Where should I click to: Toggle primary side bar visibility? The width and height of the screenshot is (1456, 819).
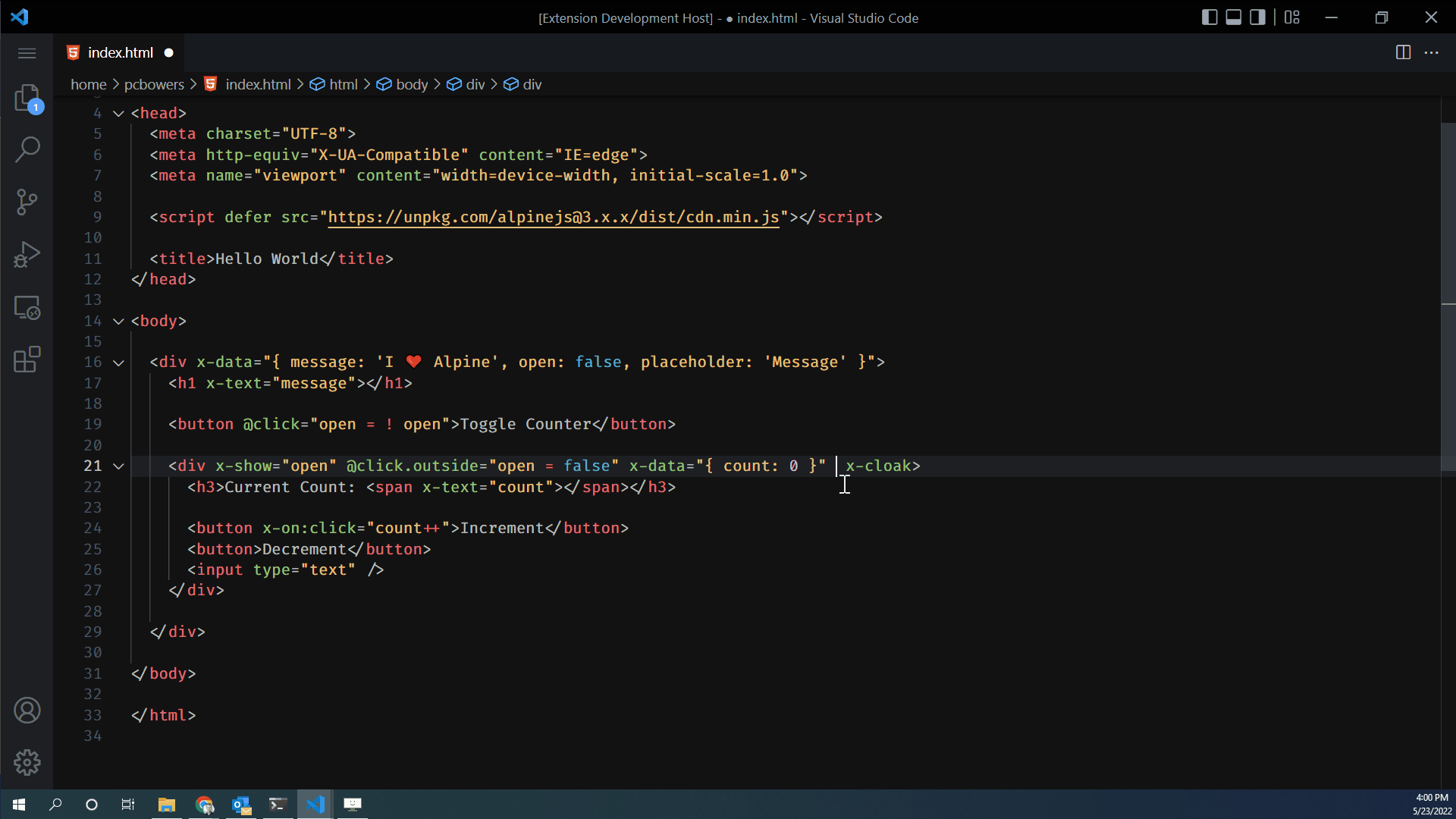point(1210,17)
